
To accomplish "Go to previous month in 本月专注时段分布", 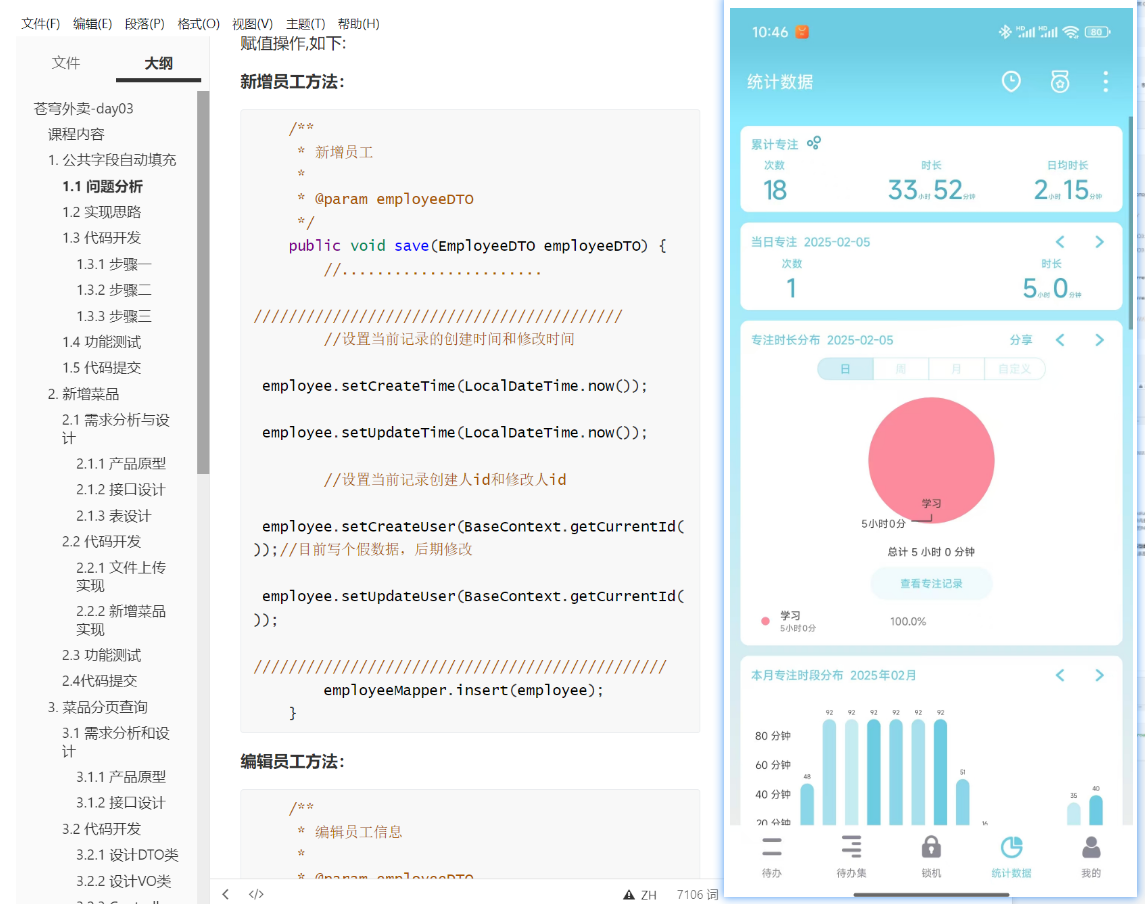I will (1060, 675).
